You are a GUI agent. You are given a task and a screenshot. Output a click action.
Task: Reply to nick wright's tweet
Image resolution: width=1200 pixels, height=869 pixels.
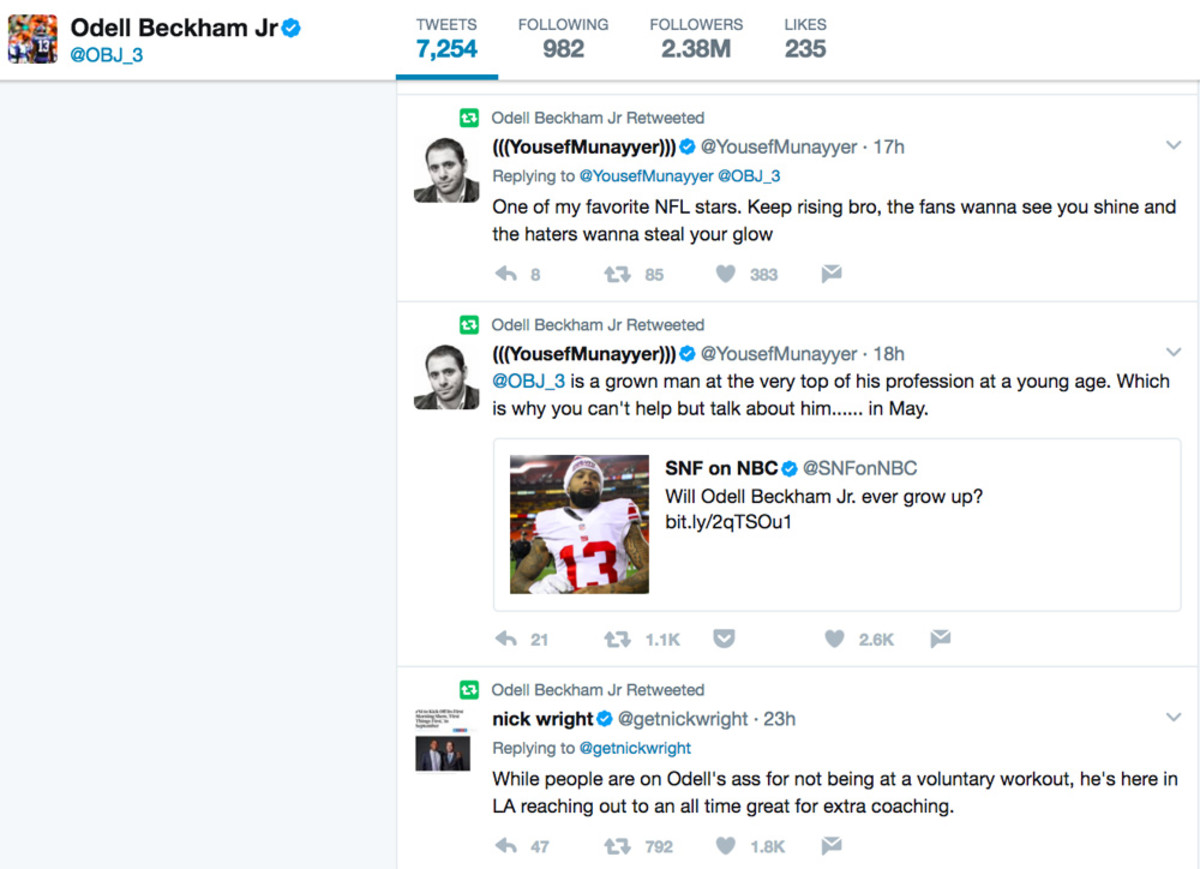tap(506, 846)
